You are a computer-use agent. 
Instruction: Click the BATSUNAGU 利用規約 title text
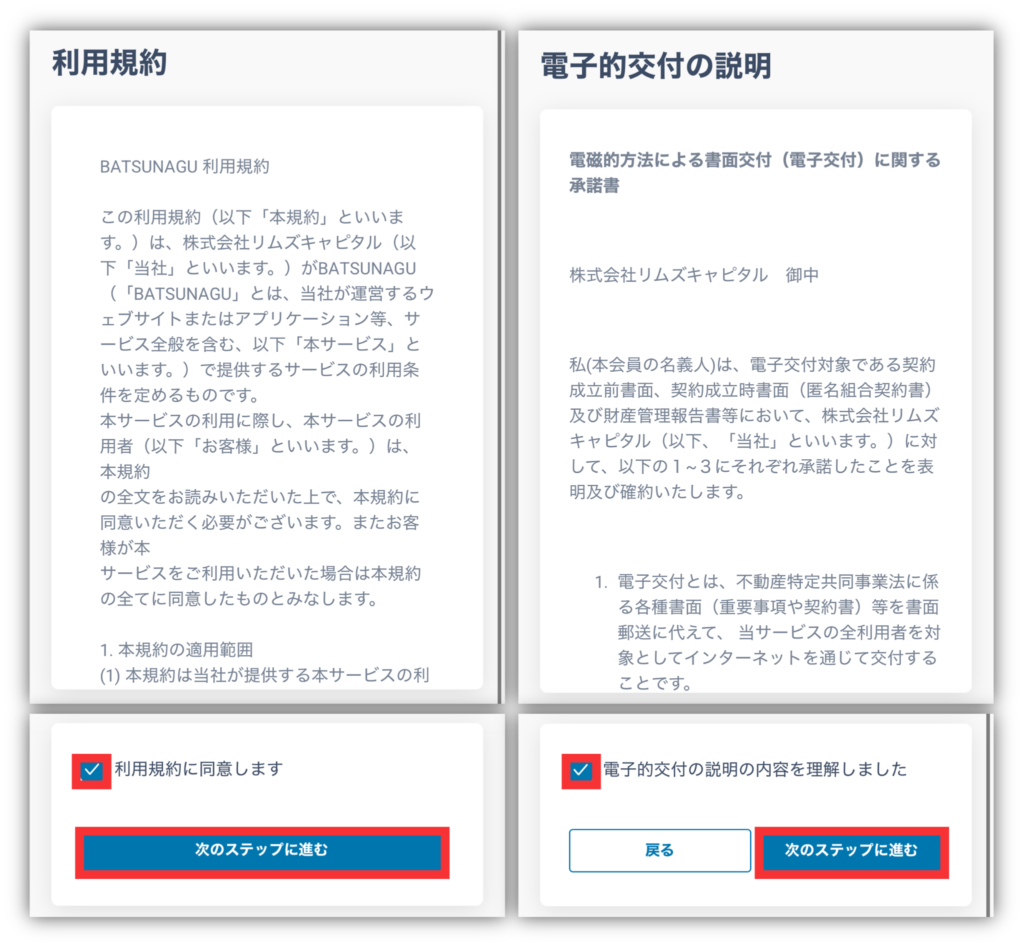tap(184, 167)
